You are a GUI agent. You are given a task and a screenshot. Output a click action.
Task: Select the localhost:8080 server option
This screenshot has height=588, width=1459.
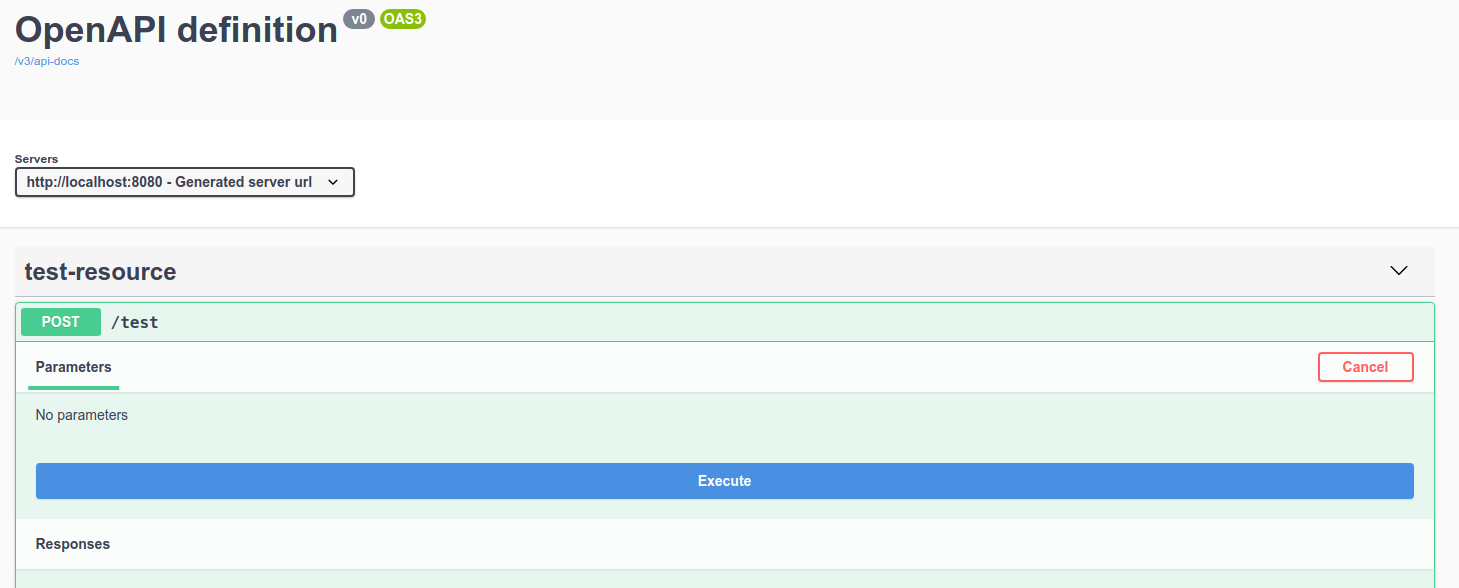coord(170,182)
